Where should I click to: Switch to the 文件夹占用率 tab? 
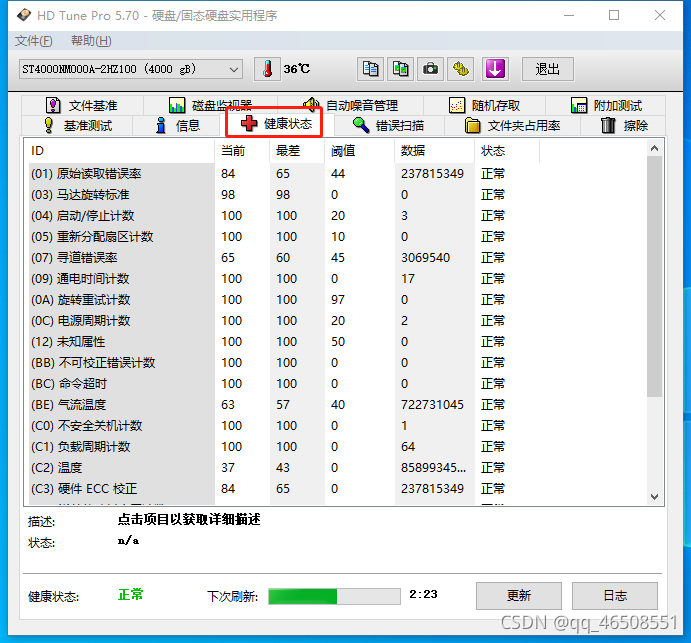tap(512, 126)
